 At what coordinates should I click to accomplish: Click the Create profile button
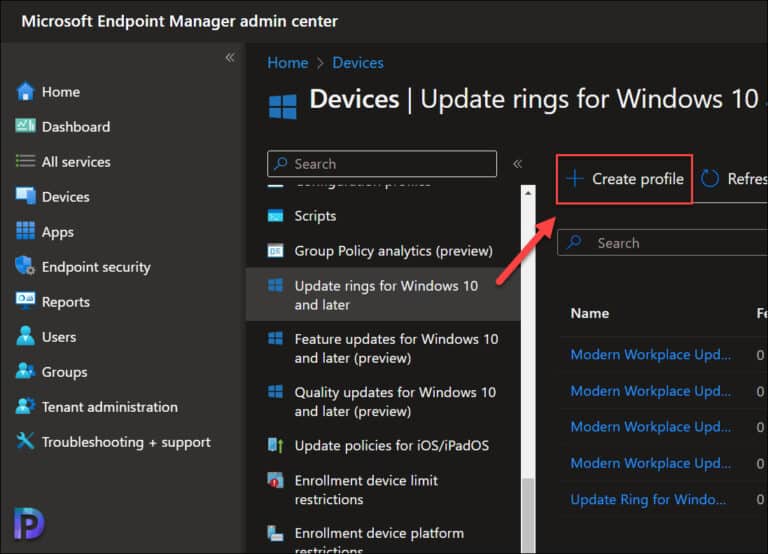[x=624, y=179]
